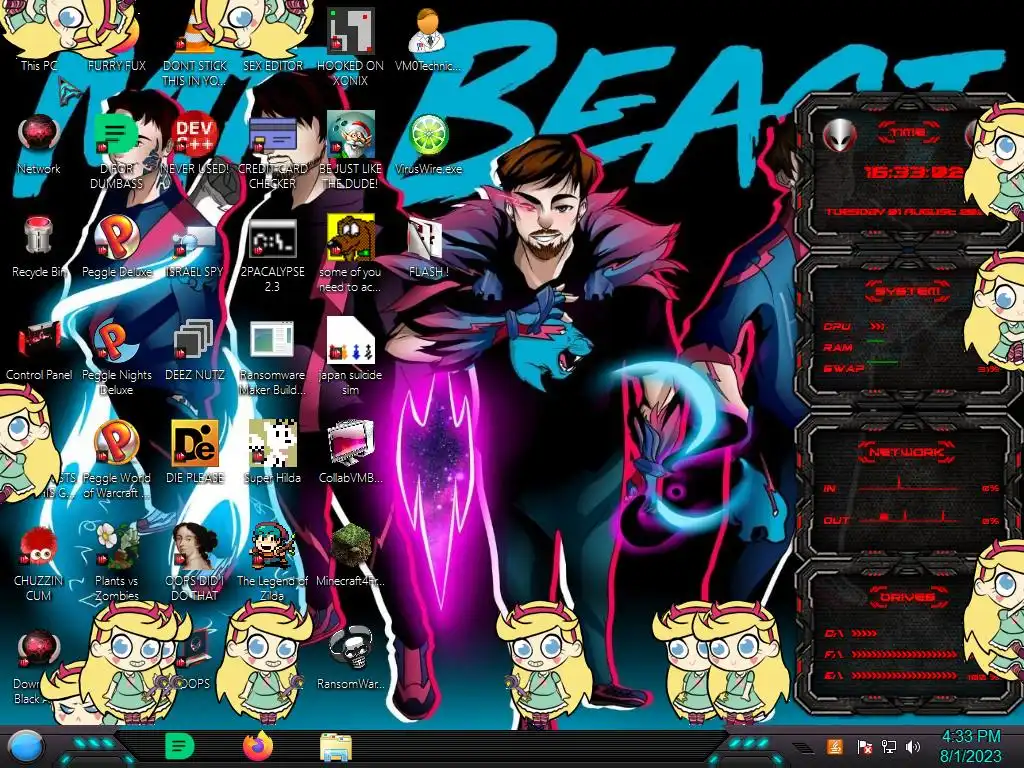
Task: Open the volume speaker tray icon
Action: (x=913, y=746)
